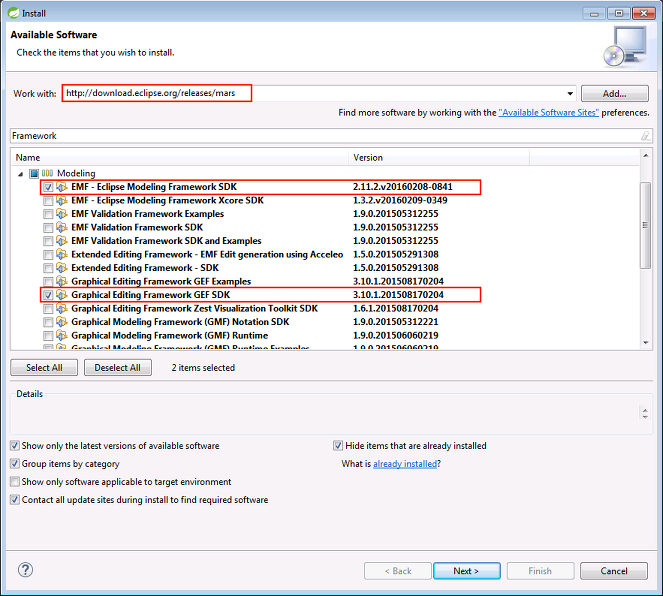Open the Work with dropdown arrow
The width and height of the screenshot is (663, 596).
pos(570,93)
